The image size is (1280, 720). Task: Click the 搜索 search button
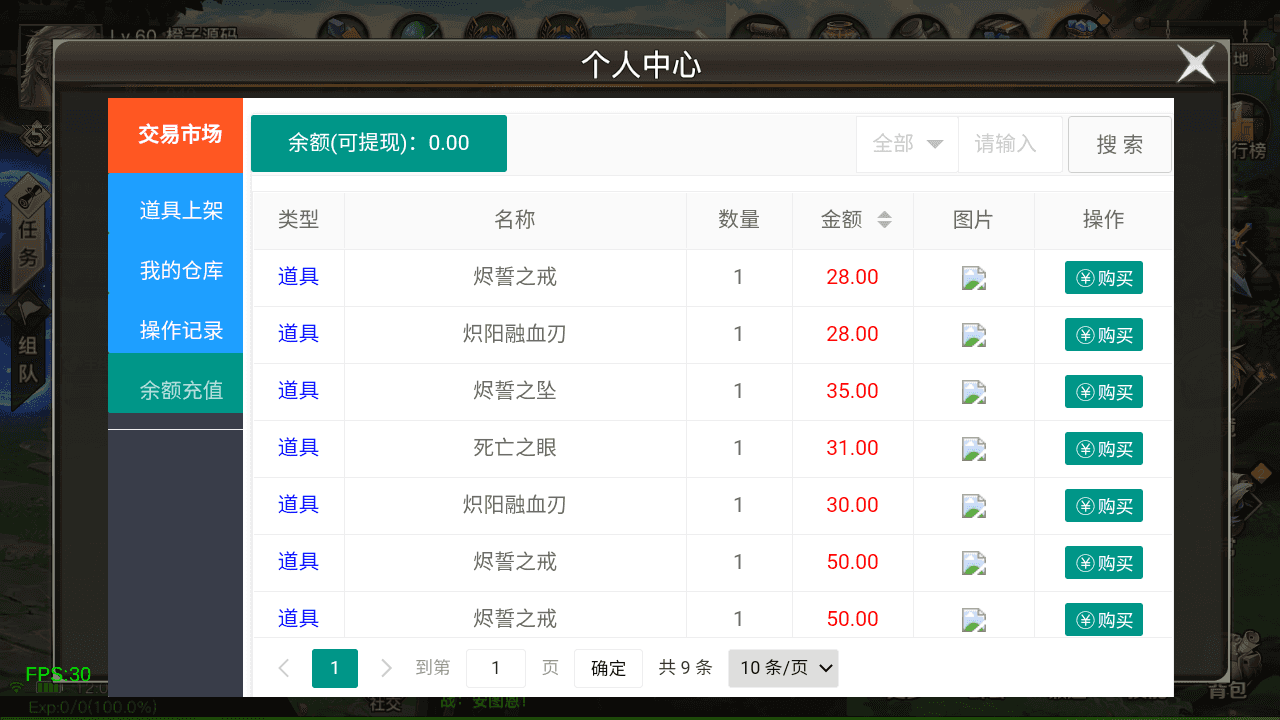(1119, 144)
